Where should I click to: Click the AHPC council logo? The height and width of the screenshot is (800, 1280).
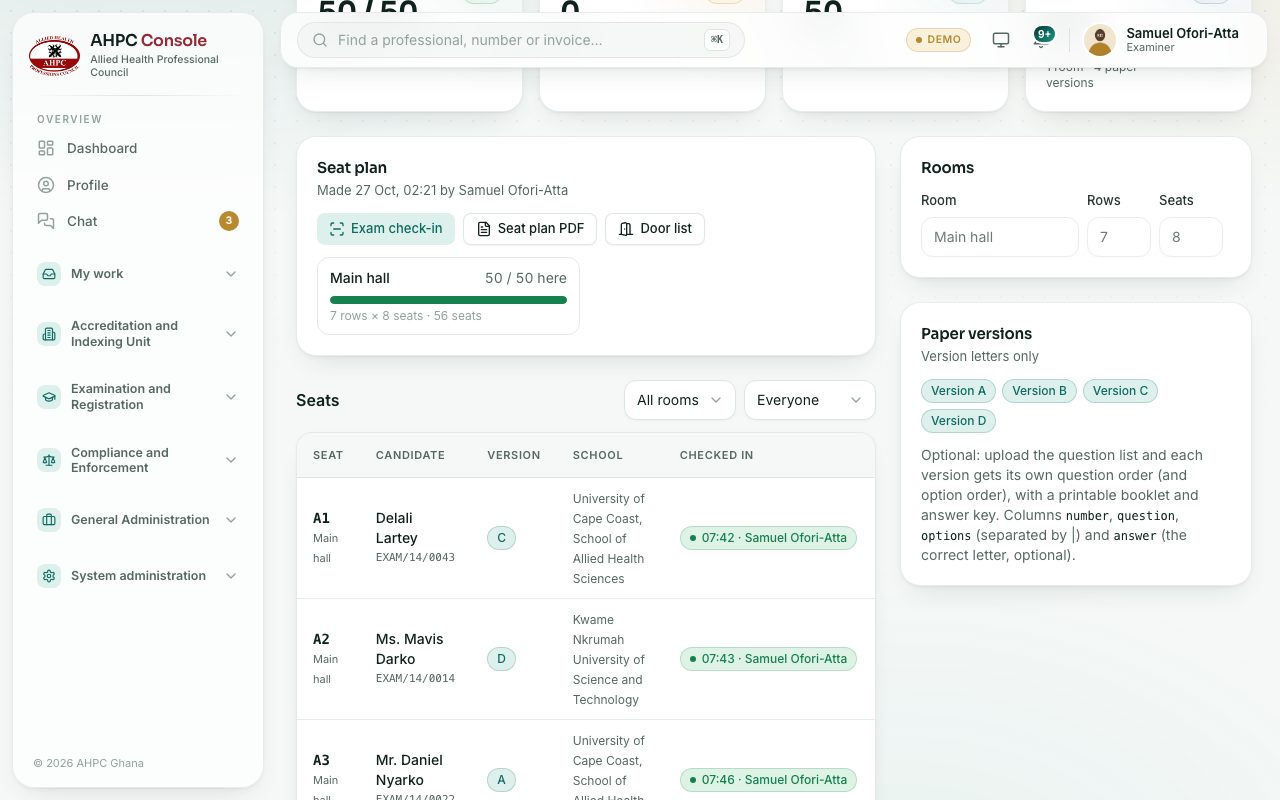coord(54,55)
